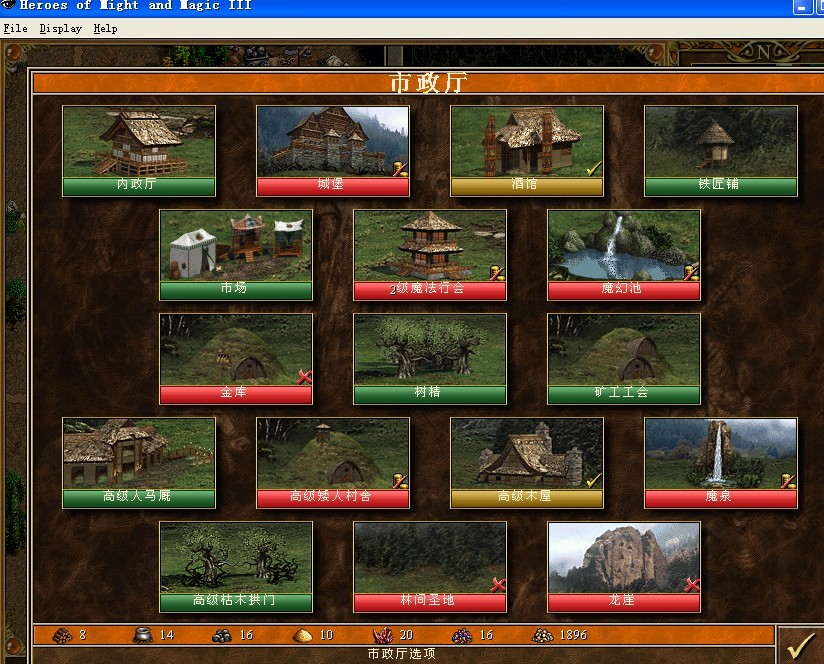Image resolution: width=824 pixels, height=664 pixels.
Task: Open the Help menu
Action: [106, 28]
